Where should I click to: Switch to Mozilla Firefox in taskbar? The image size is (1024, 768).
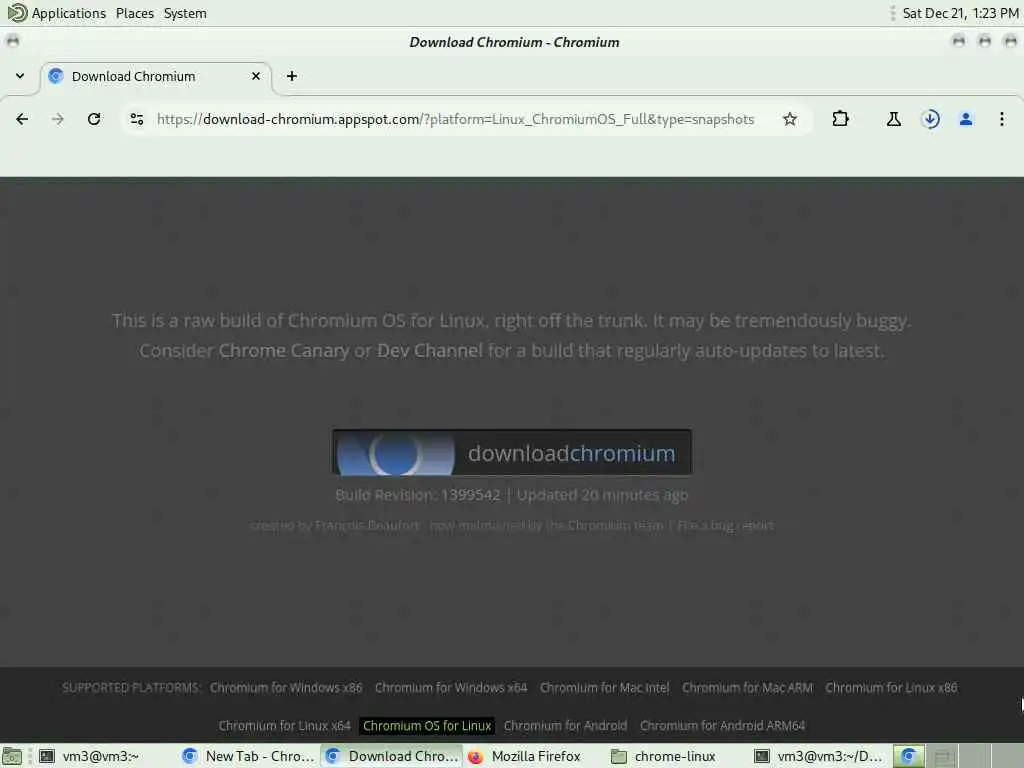(x=525, y=756)
